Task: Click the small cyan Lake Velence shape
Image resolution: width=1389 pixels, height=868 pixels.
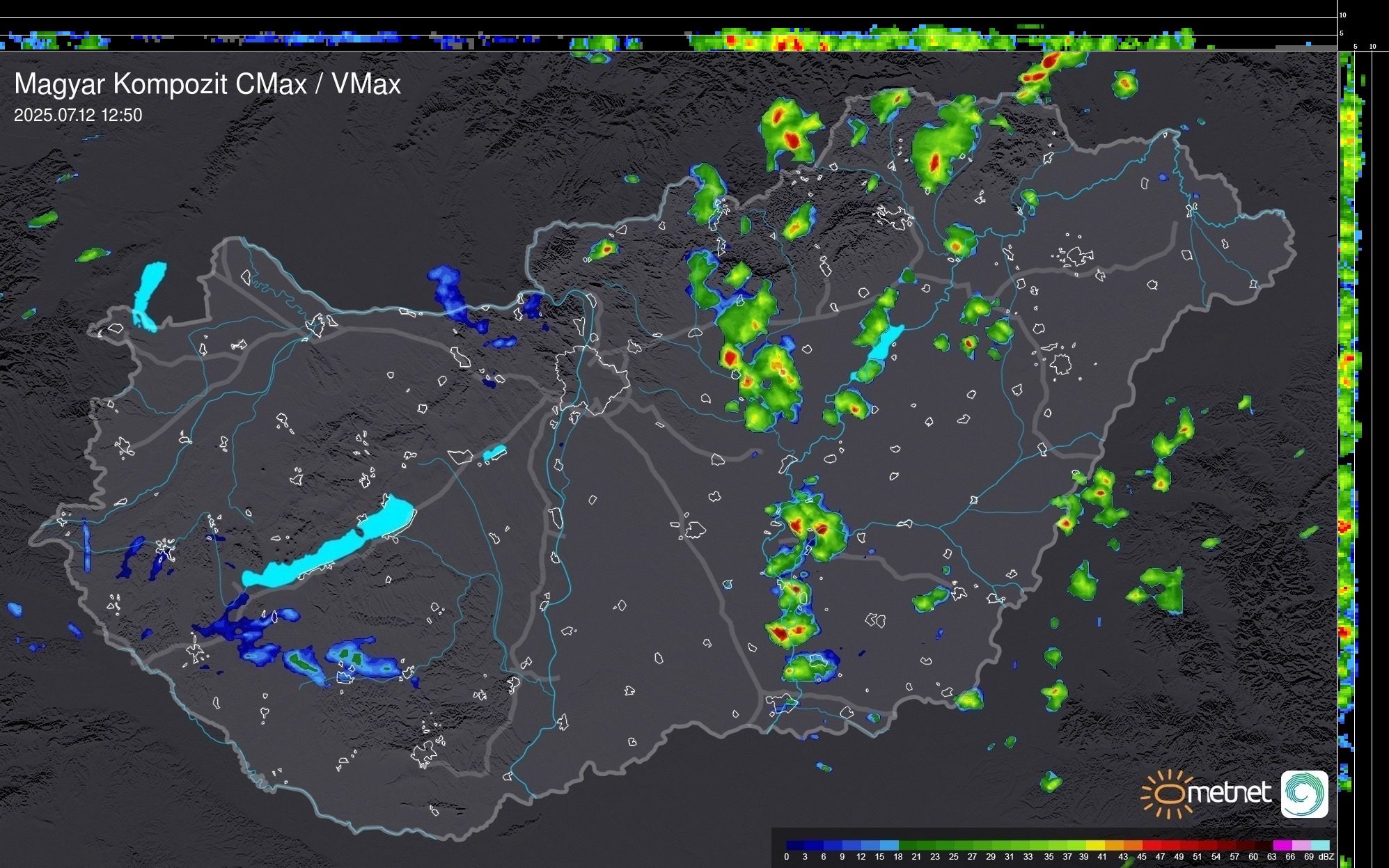Action: (x=494, y=453)
